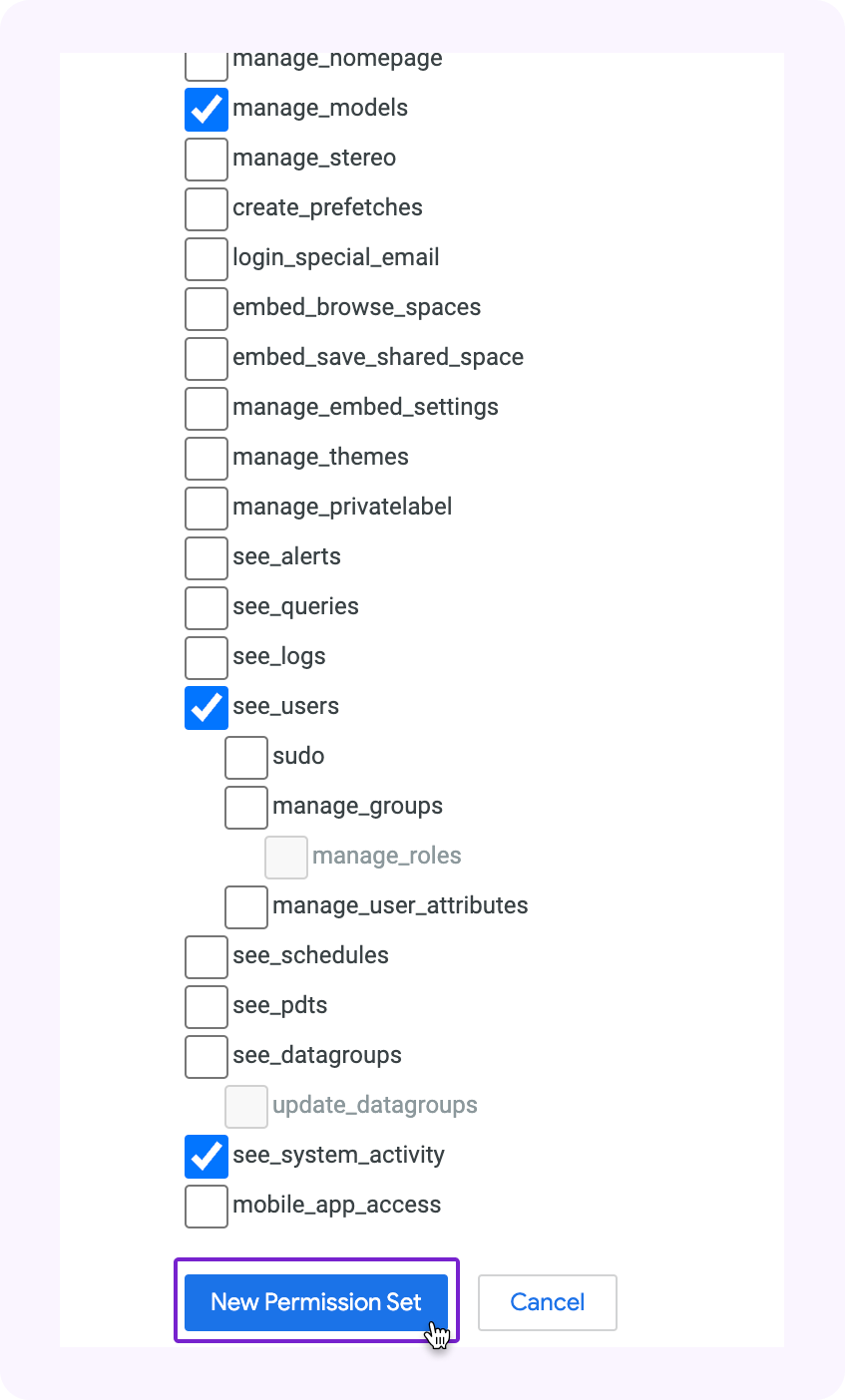Image resolution: width=845 pixels, height=1400 pixels.
Task: Check the create_prefetches checkbox
Action: pyautogui.click(x=207, y=208)
